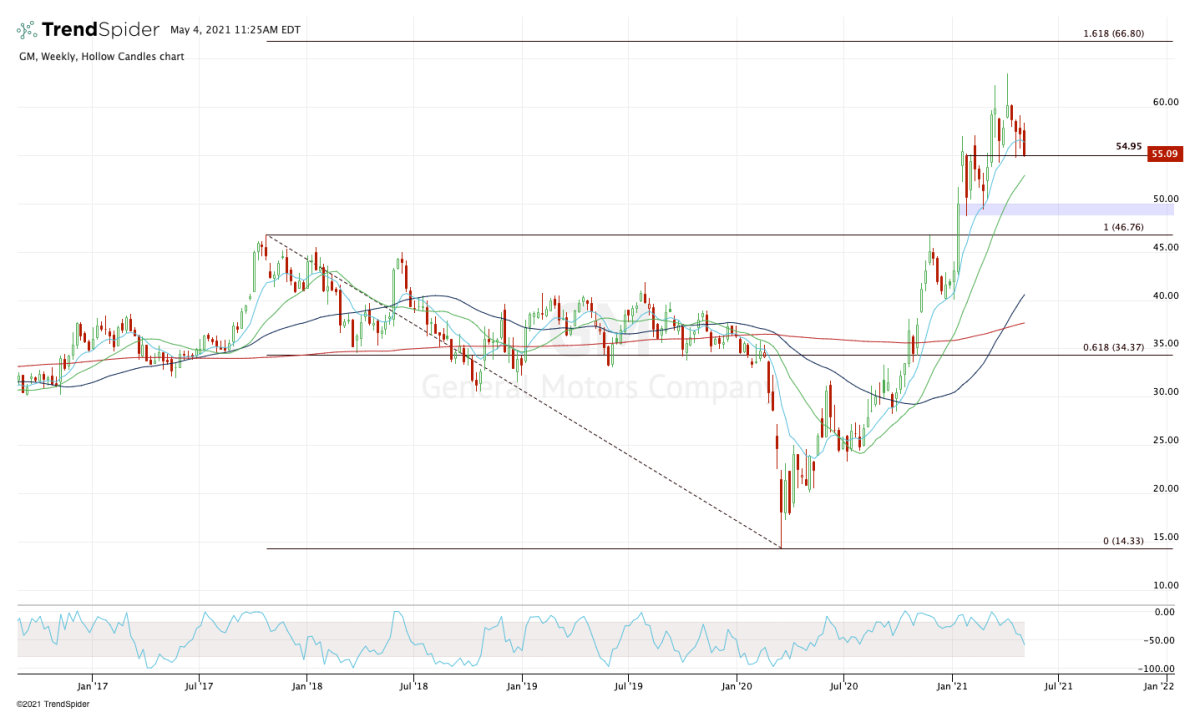This screenshot has width=1200, height=712.
Task: Click the Jul '18 date axis label
Action: (x=414, y=687)
